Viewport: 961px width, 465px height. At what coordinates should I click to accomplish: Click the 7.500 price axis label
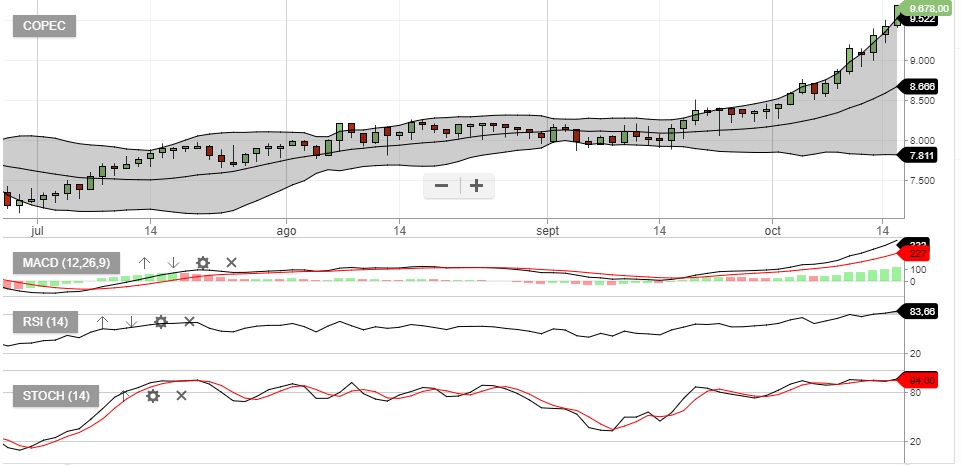pos(922,180)
